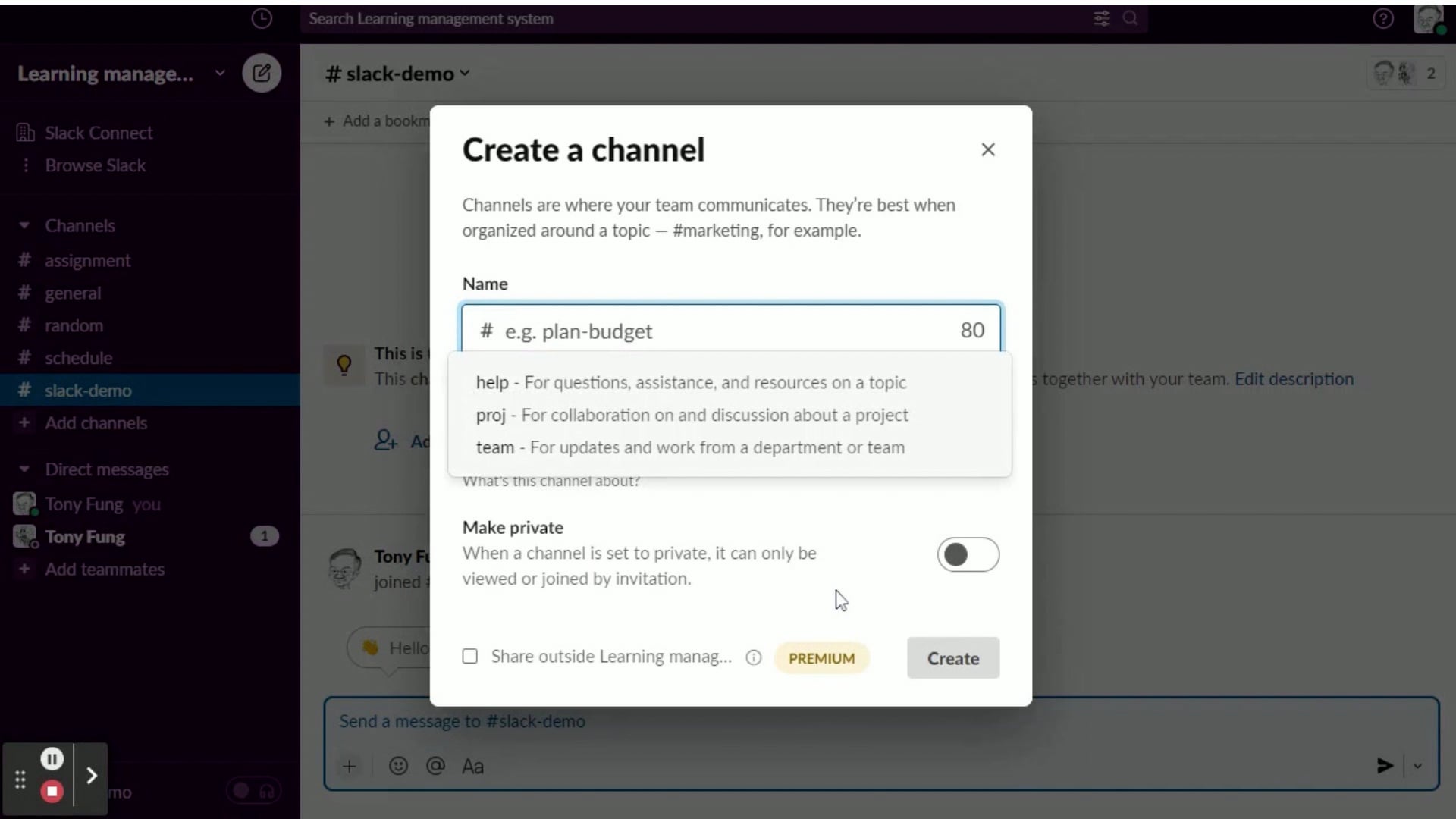Close the Create a channel dialog
The image size is (1456, 819).
coord(987,149)
